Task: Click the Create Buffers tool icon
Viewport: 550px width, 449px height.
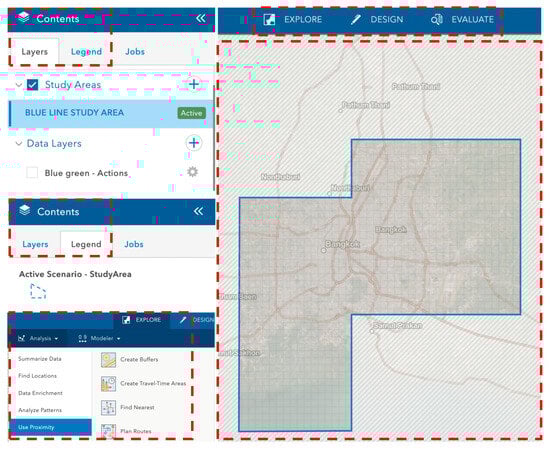Action: pyautogui.click(x=108, y=360)
